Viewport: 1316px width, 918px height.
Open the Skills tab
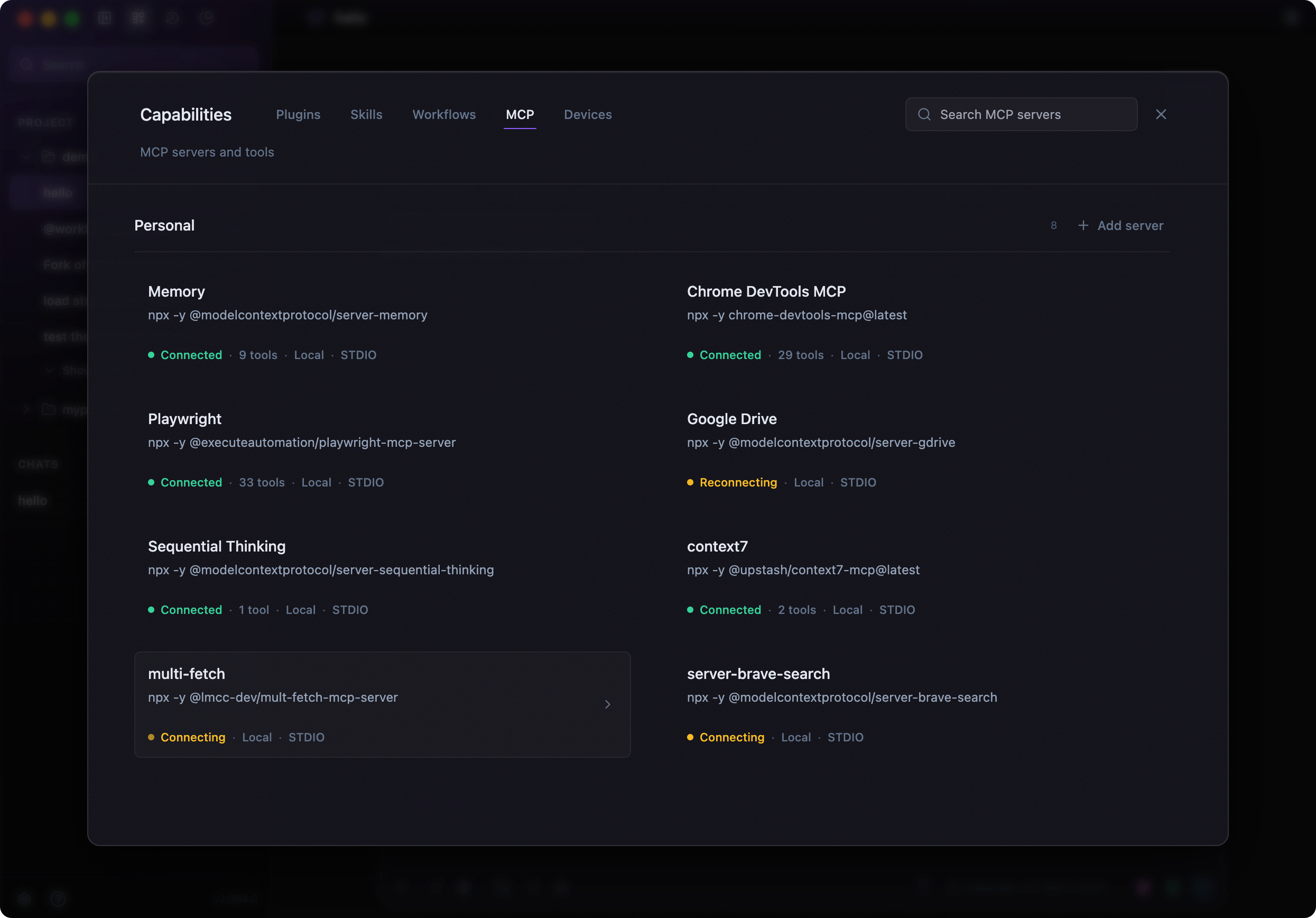366,115
